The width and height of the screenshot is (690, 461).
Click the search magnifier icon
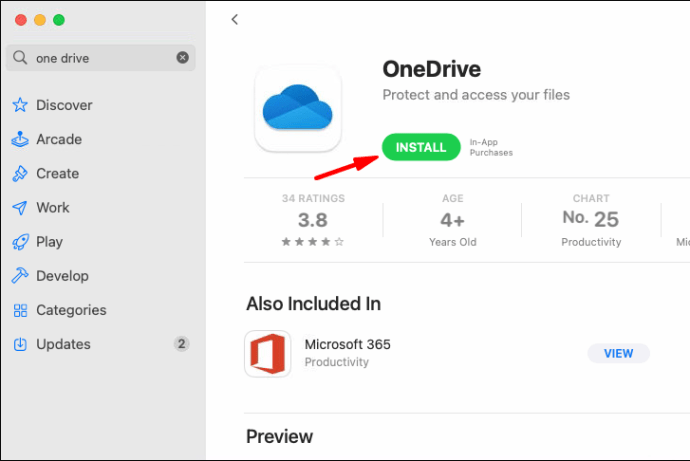pos(20,57)
